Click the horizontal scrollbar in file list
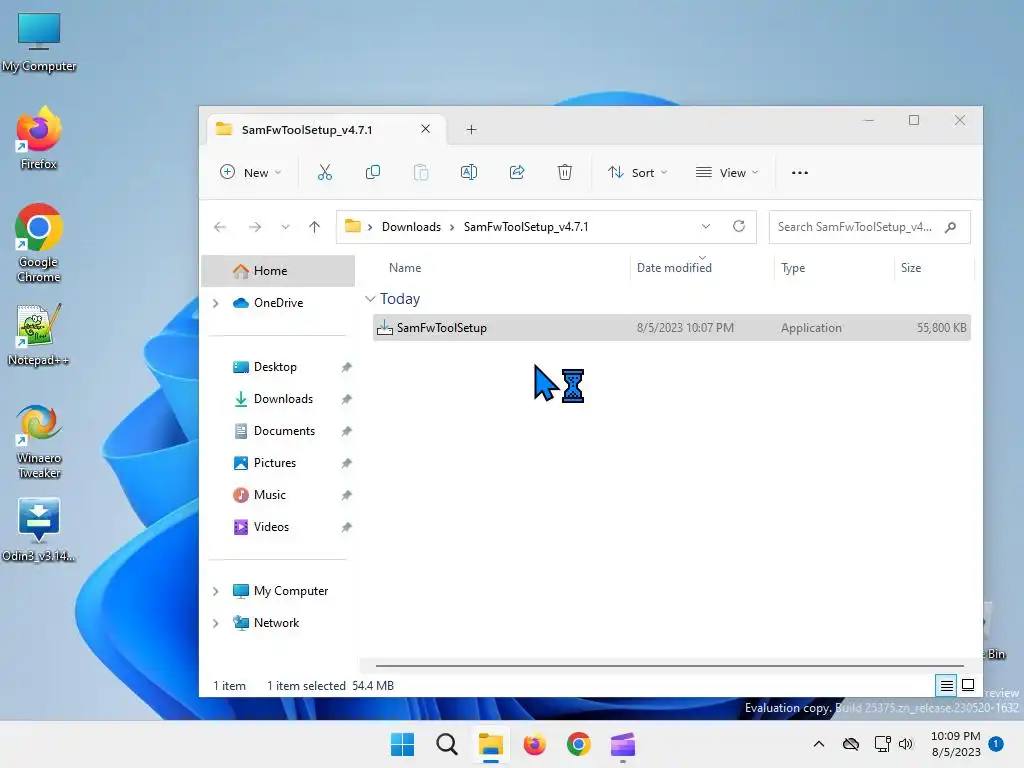This screenshot has height=768, width=1024. pyautogui.click(x=669, y=666)
